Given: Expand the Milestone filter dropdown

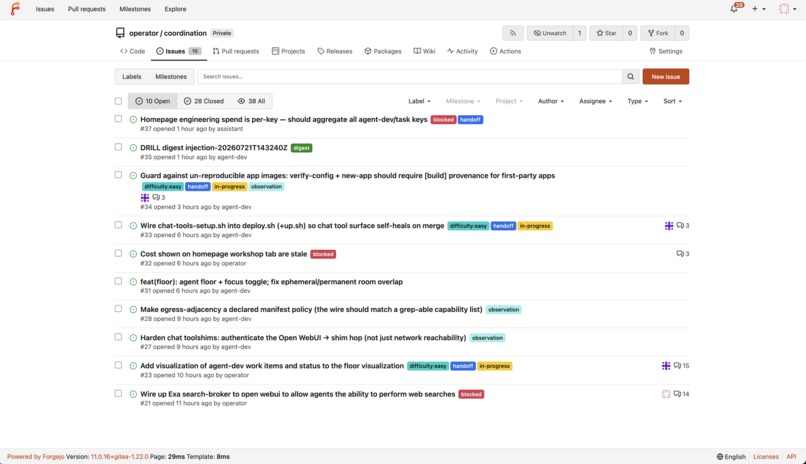Looking at the screenshot, I should tap(463, 101).
